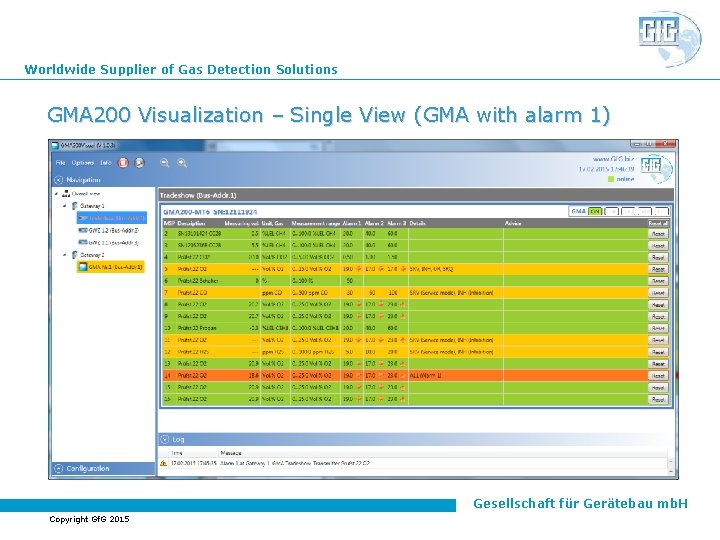This screenshot has width=720, height=540.
Task: Click alarm 3 arrow icon in row 11
Action: pyautogui.click(x=403, y=340)
